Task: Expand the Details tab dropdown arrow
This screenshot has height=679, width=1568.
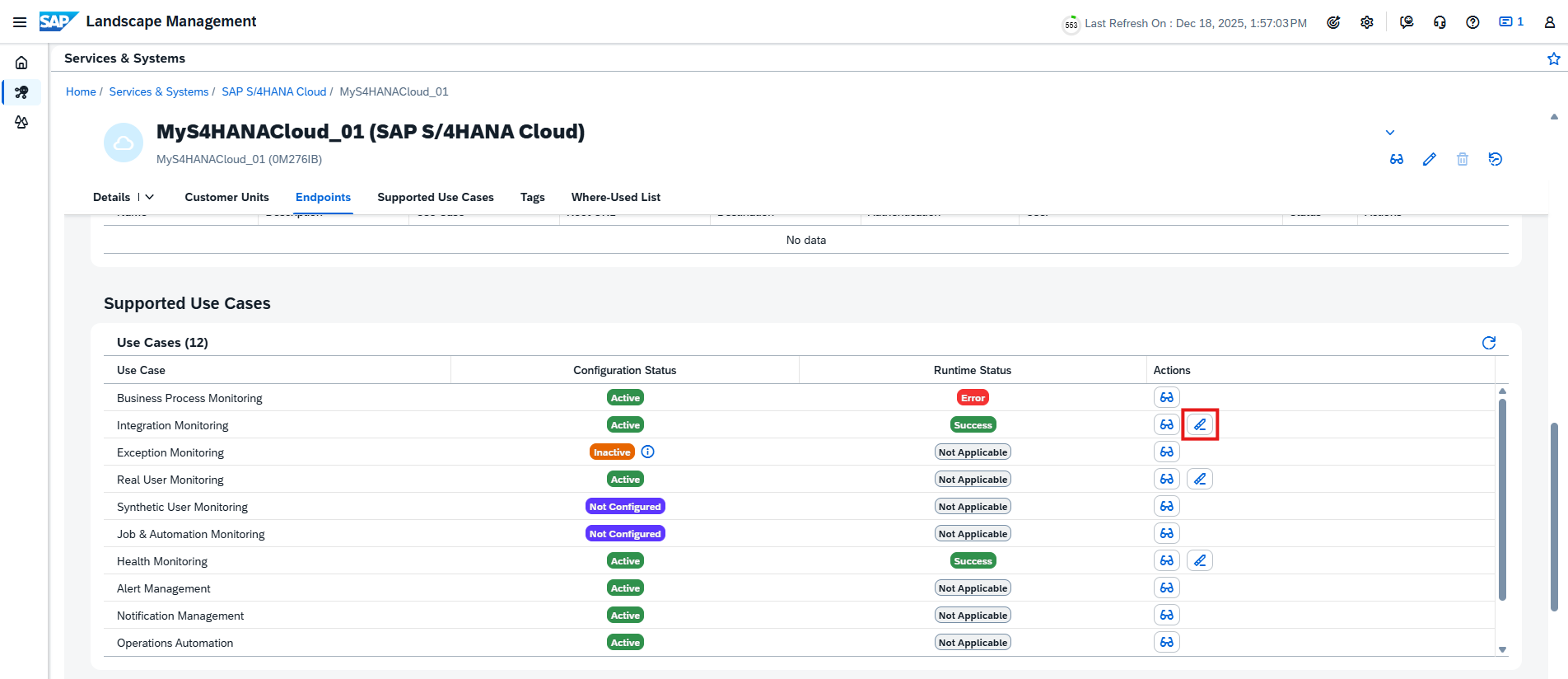Action: (150, 197)
